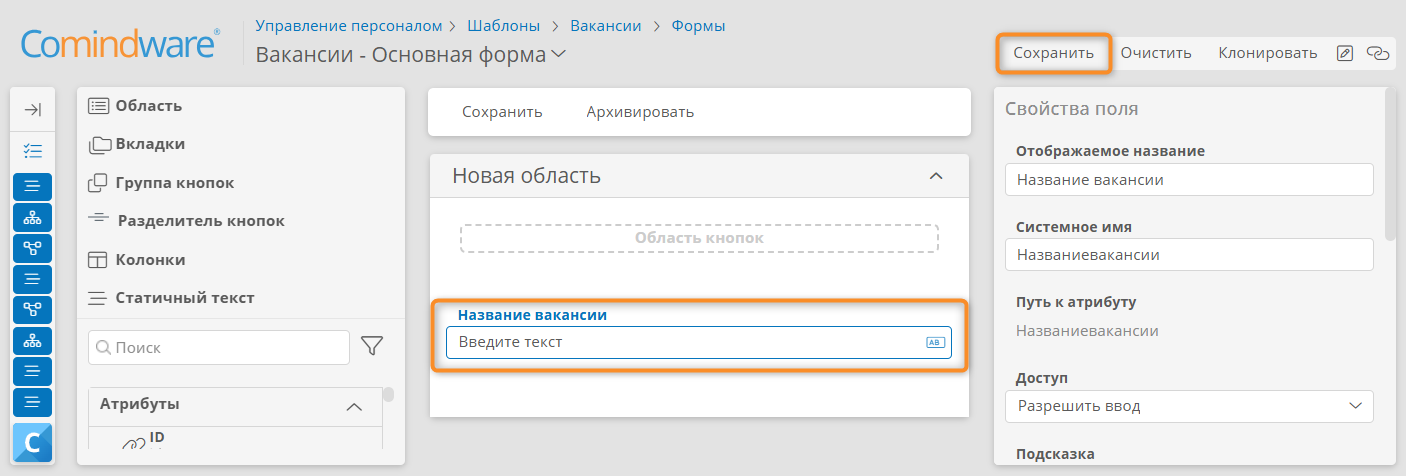Click the Путь к атрибуту value text

click(x=1088, y=330)
